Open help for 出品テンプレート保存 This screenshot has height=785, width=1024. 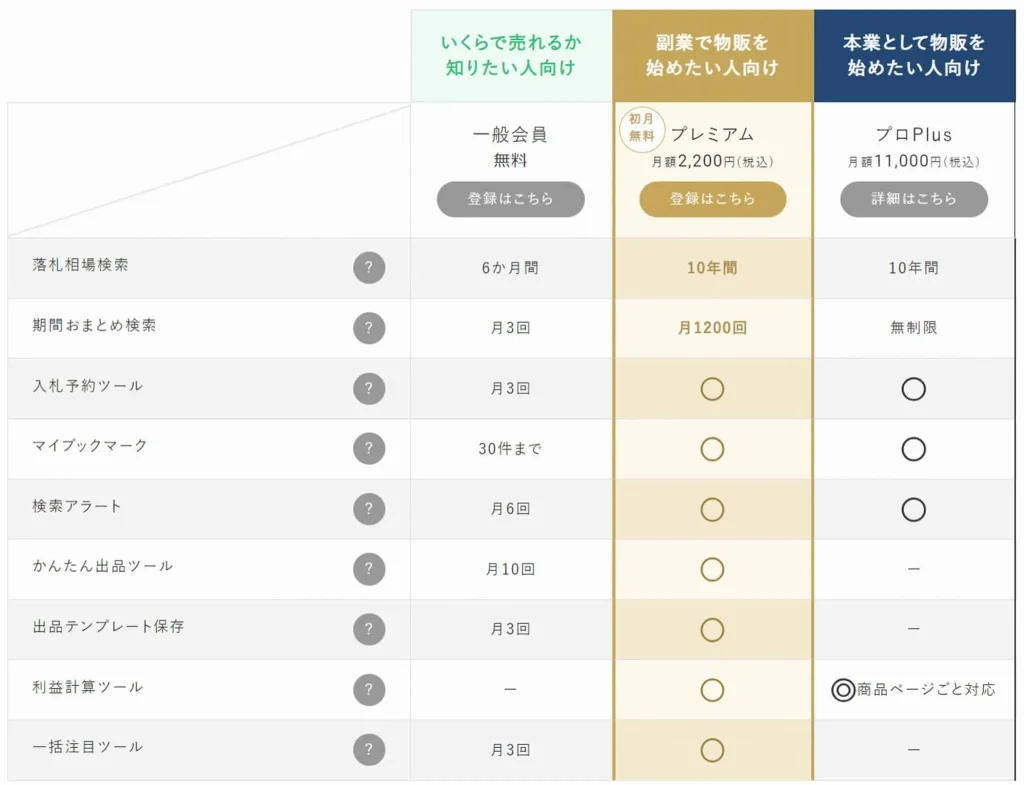click(x=370, y=630)
